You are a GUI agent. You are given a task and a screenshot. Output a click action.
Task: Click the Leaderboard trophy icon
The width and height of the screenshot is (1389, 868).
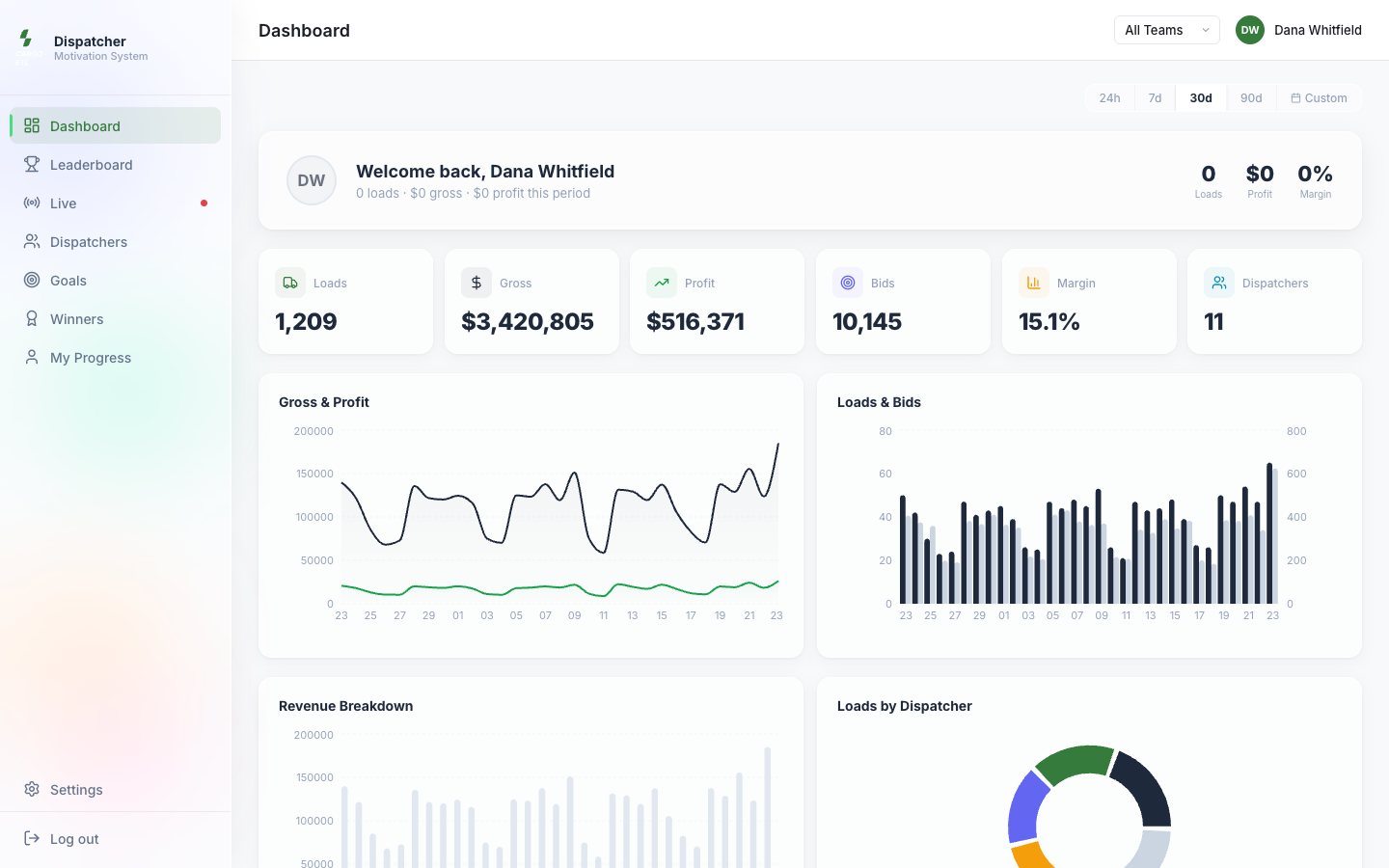(x=32, y=164)
